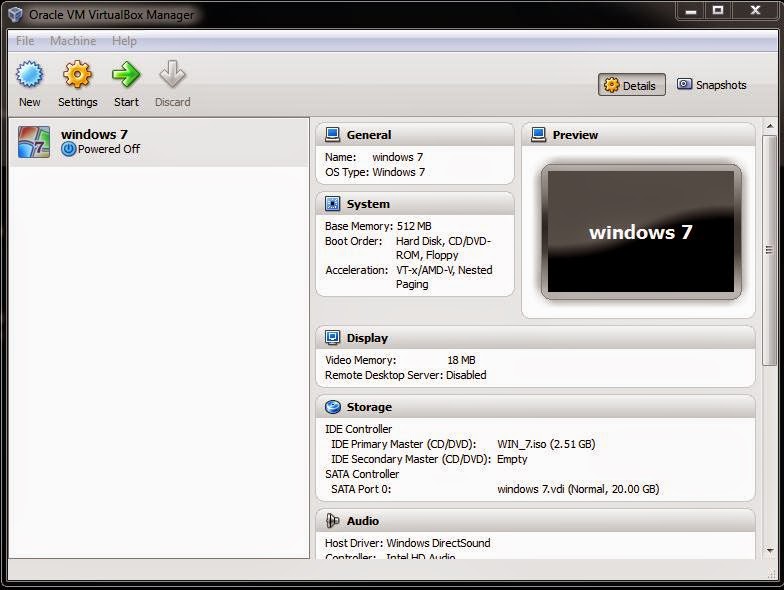Screen dimensions: 784x590
Task: Open the General section header link
Action: [x=369, y=135]
